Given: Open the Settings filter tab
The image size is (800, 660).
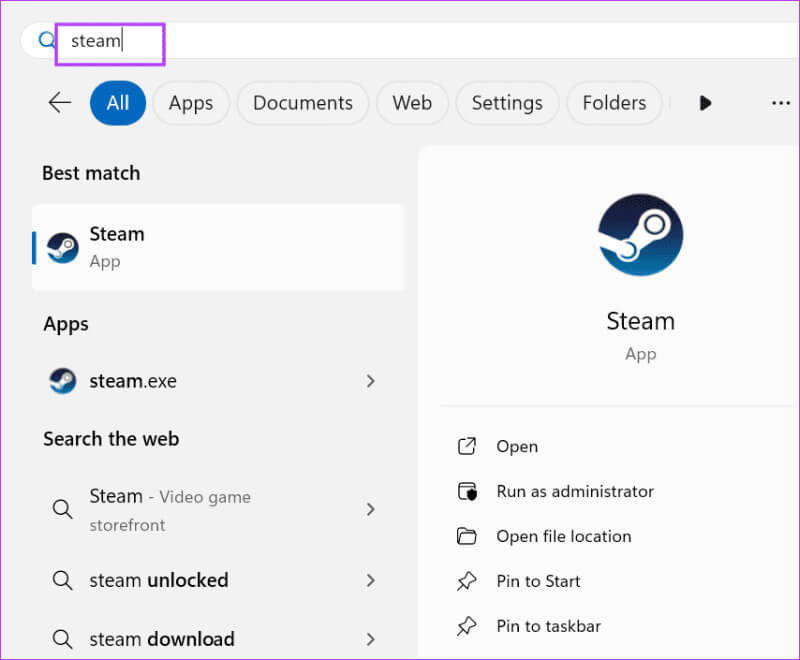Looking at the screenshot, I should point(507,103).
